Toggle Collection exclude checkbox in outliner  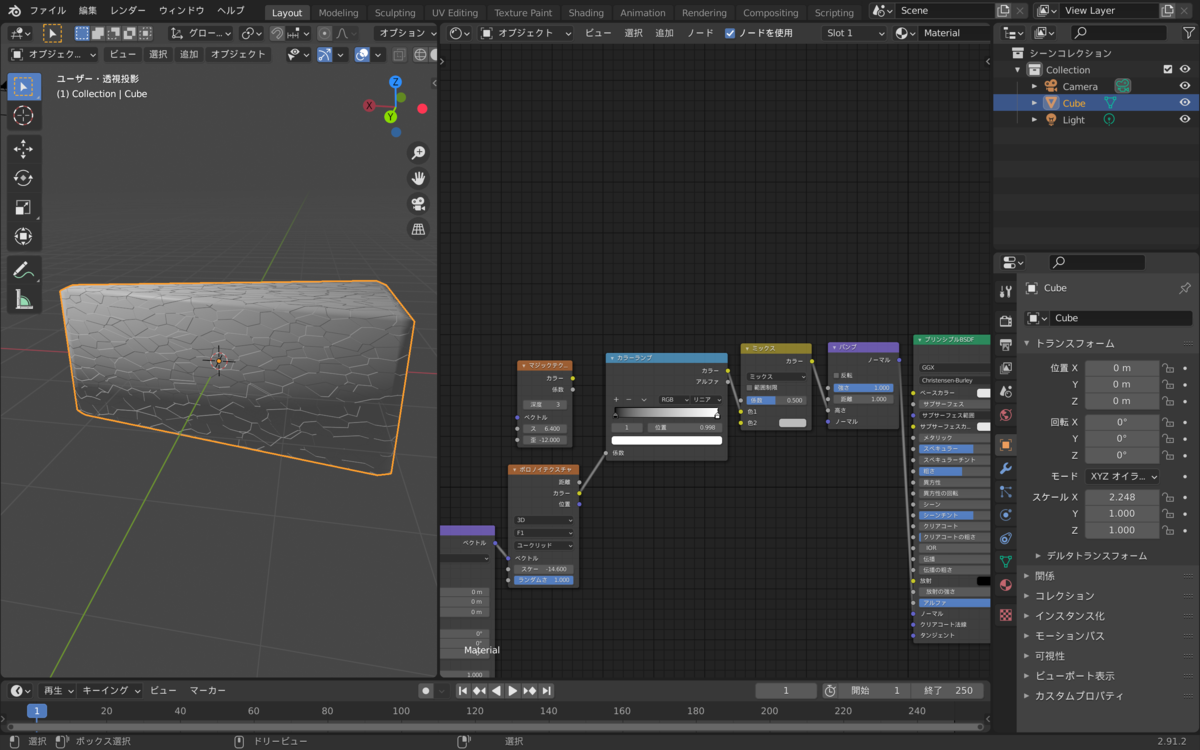(x=1167, y=70)
